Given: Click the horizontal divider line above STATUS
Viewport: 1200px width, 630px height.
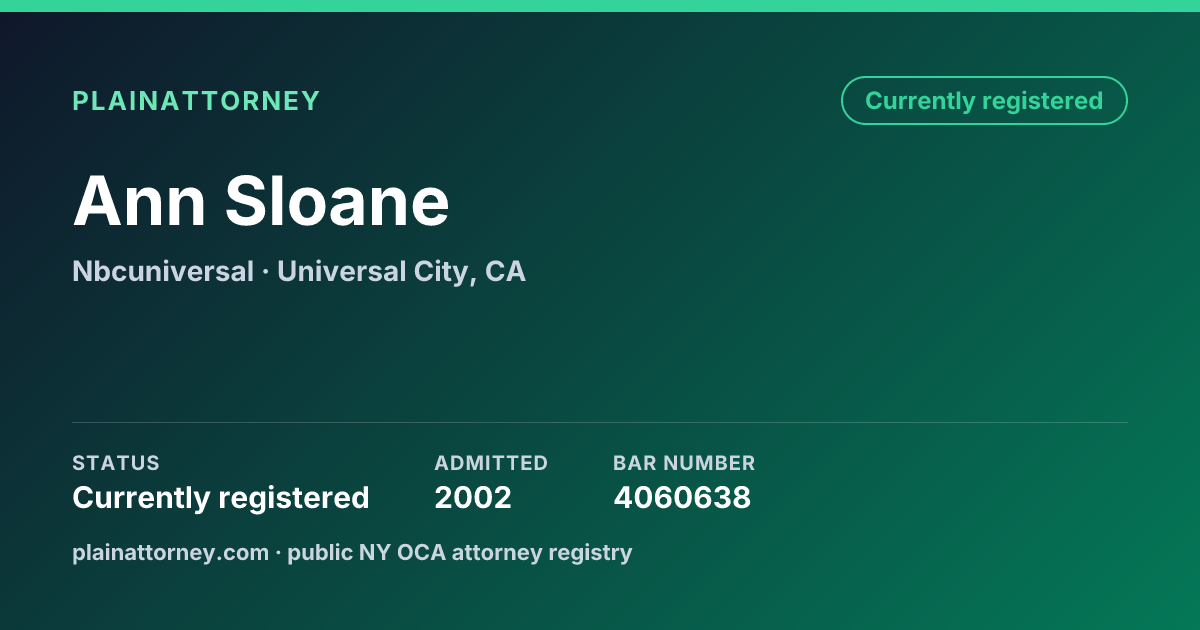Looking at the screenshot, I should (x=600, y=422).
